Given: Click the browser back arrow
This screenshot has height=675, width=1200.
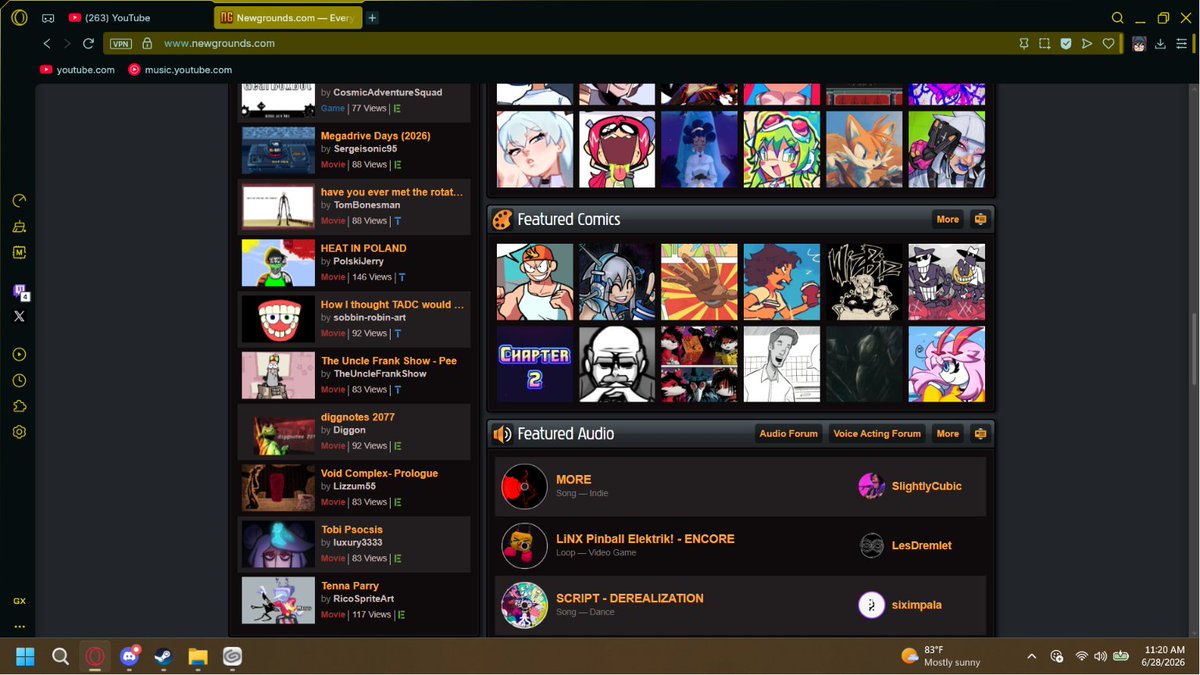Looking at the screenshot, I should click(47, 44).
